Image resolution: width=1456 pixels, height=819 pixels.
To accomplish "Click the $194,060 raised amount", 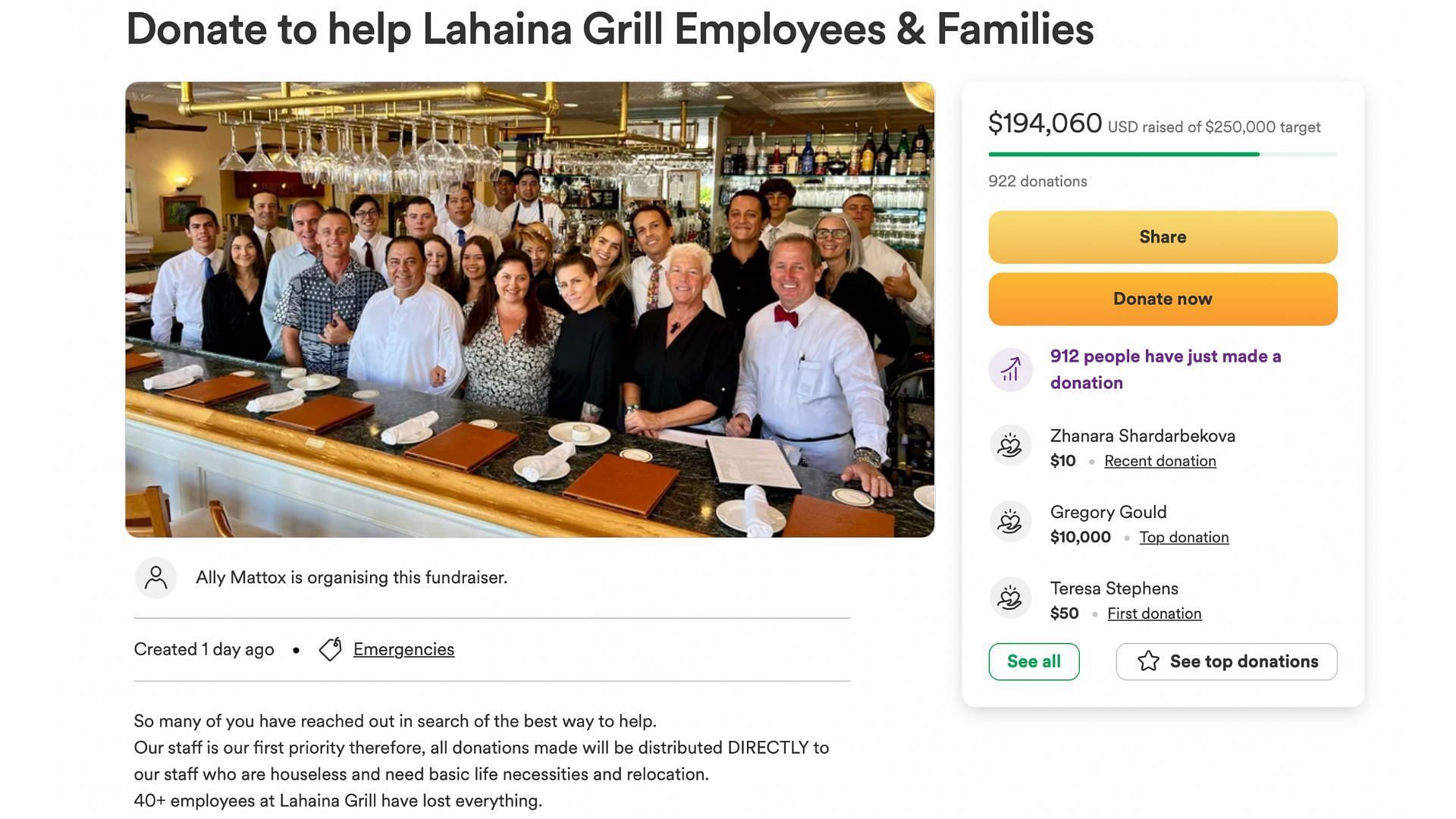I will point(1044,124).
